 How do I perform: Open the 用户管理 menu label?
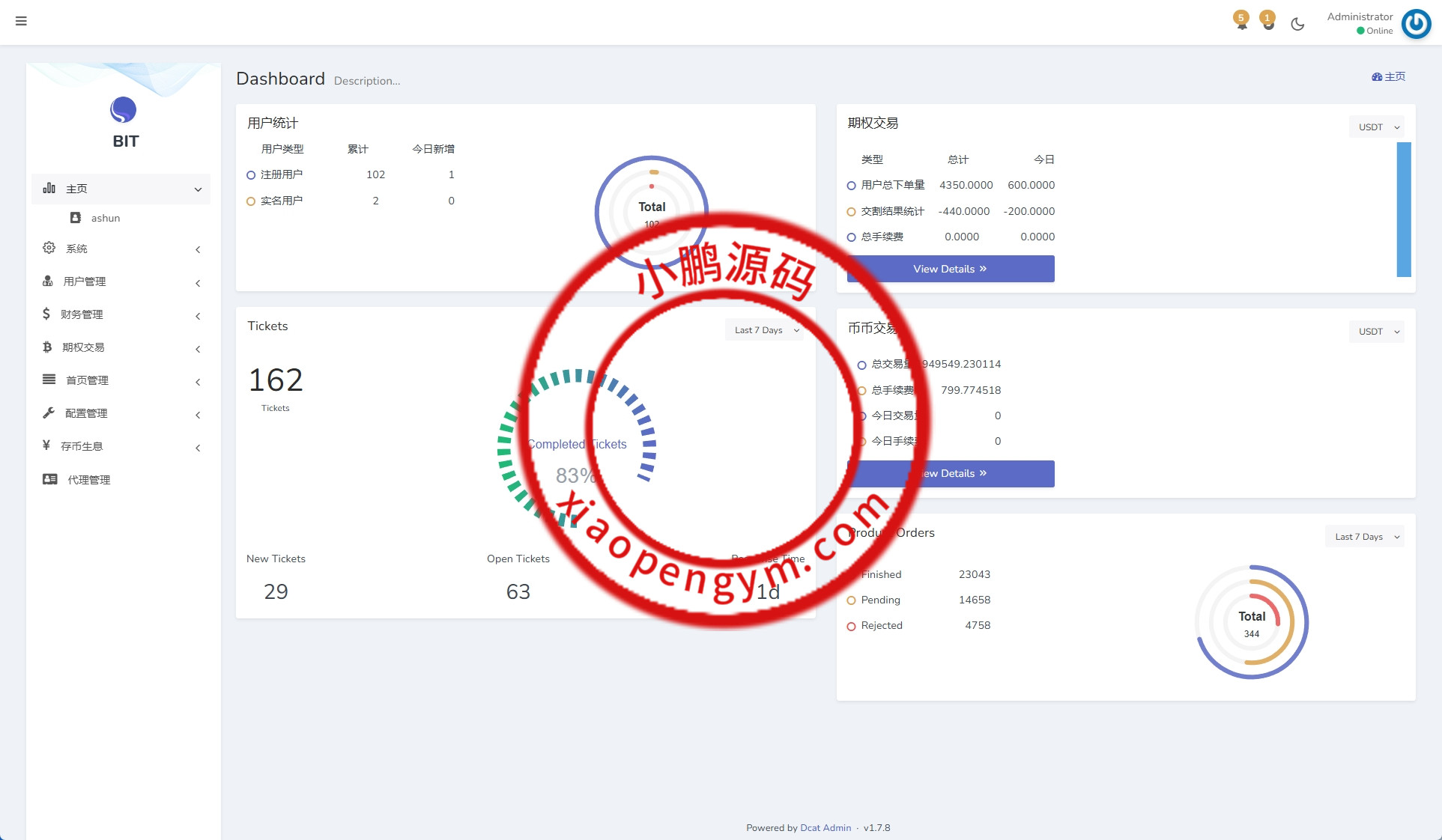pos(85,281)
